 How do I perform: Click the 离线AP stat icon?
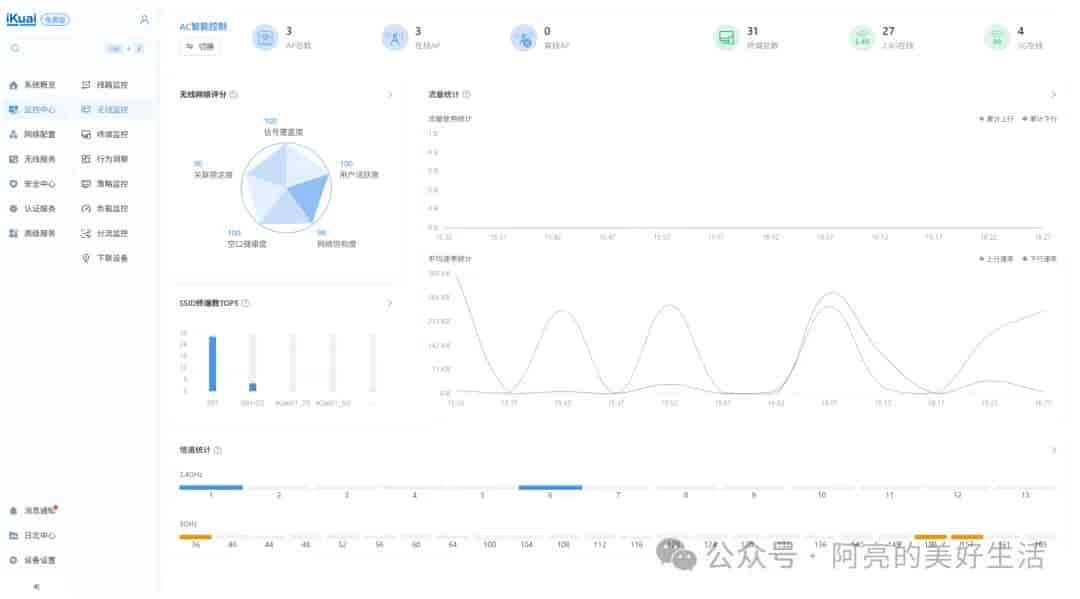click(x=523, y=38)
